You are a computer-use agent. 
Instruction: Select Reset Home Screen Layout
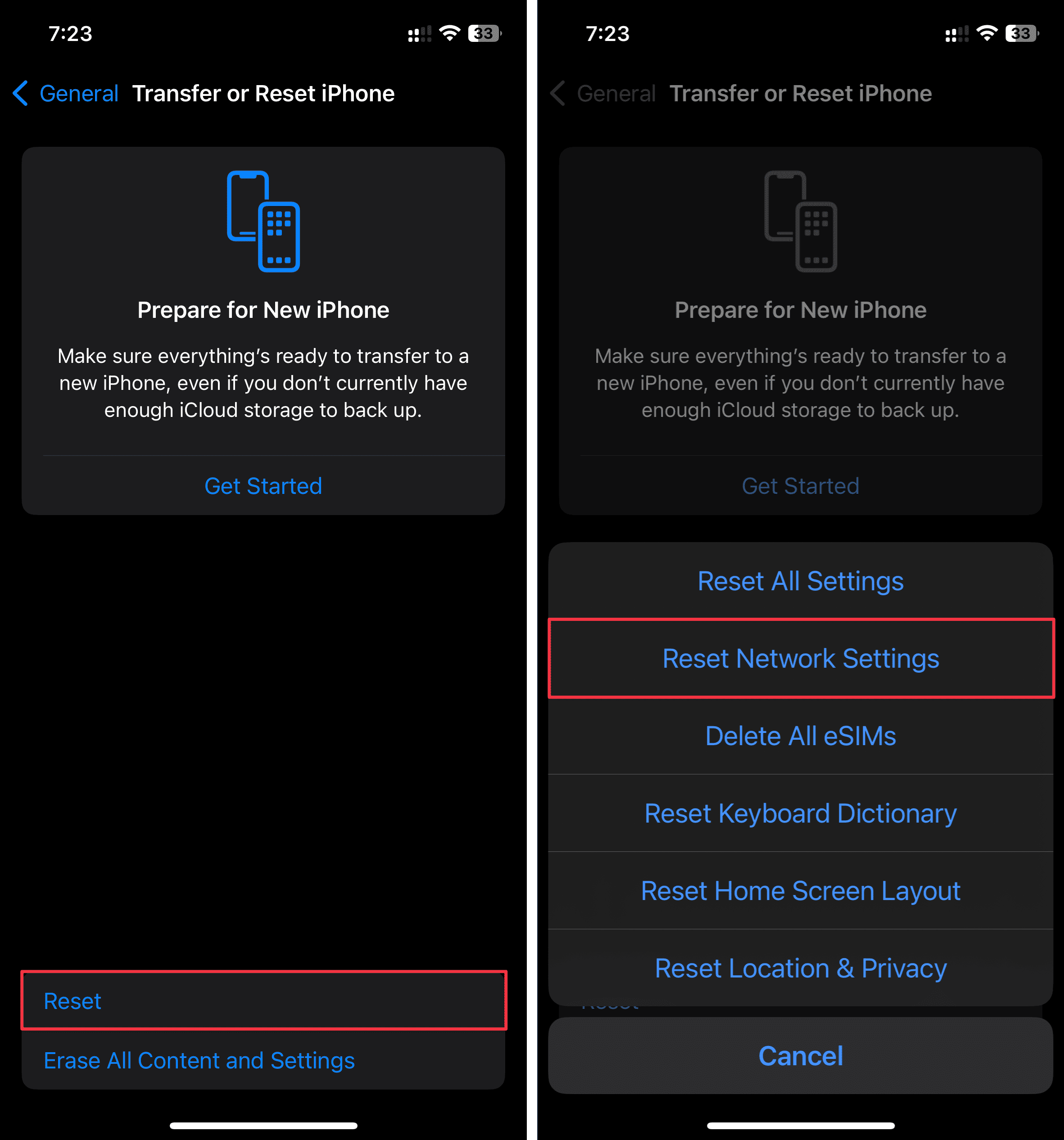801,891
